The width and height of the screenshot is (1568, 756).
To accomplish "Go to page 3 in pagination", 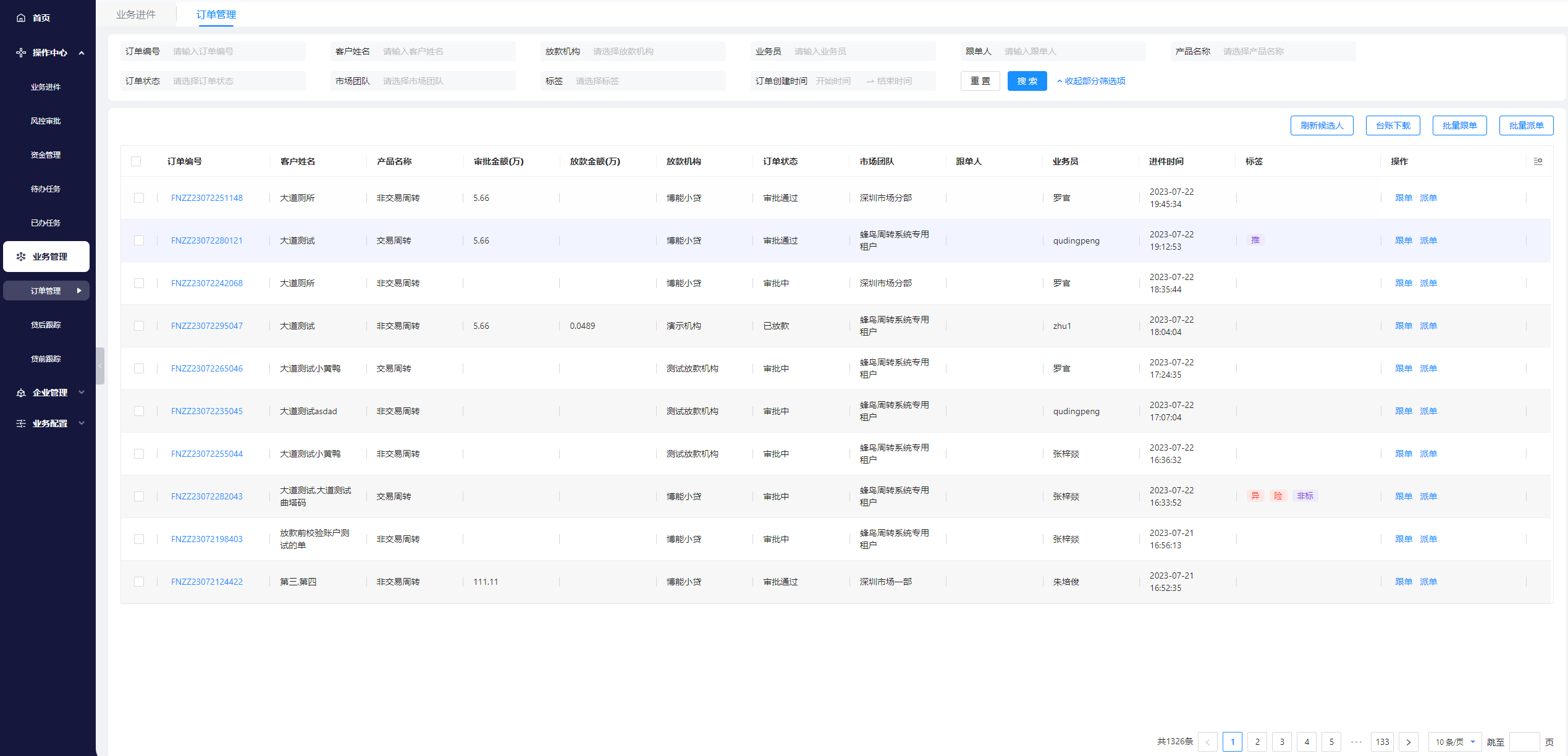I will click(1282, 742).
